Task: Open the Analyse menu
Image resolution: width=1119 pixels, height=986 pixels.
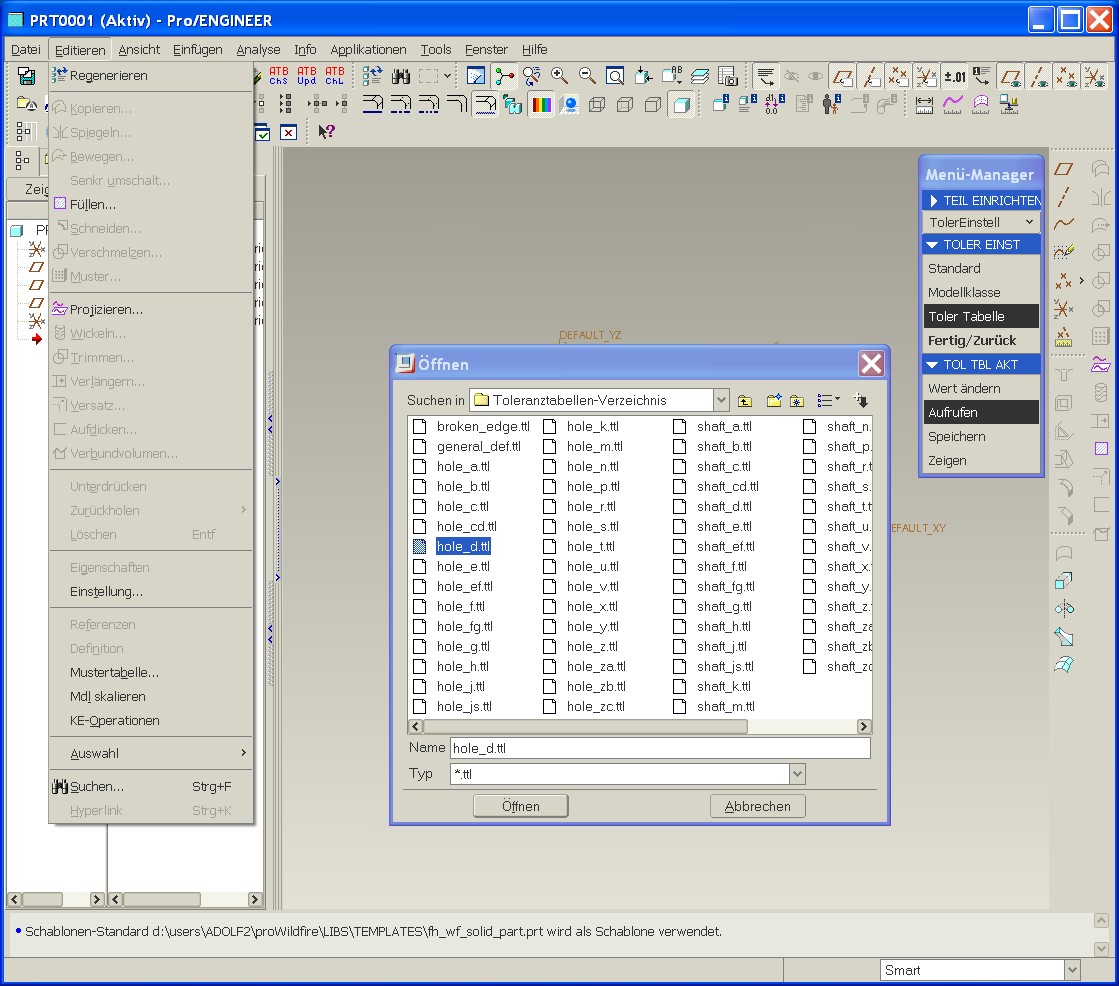Action: 258,49
